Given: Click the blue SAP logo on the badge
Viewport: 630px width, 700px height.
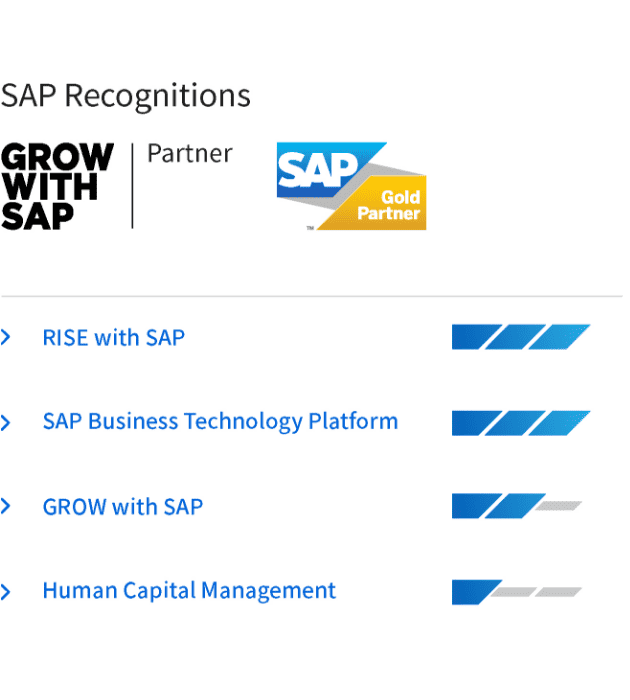Looking at the screenshot, I should pos(314,174).
